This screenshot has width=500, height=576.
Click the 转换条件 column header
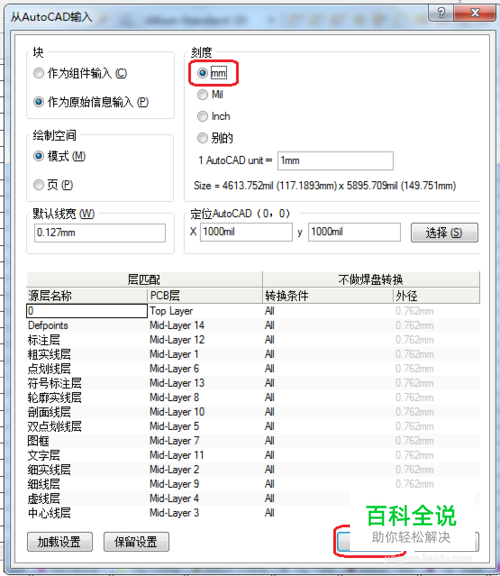pyautogui.click(x=328, y=295)
